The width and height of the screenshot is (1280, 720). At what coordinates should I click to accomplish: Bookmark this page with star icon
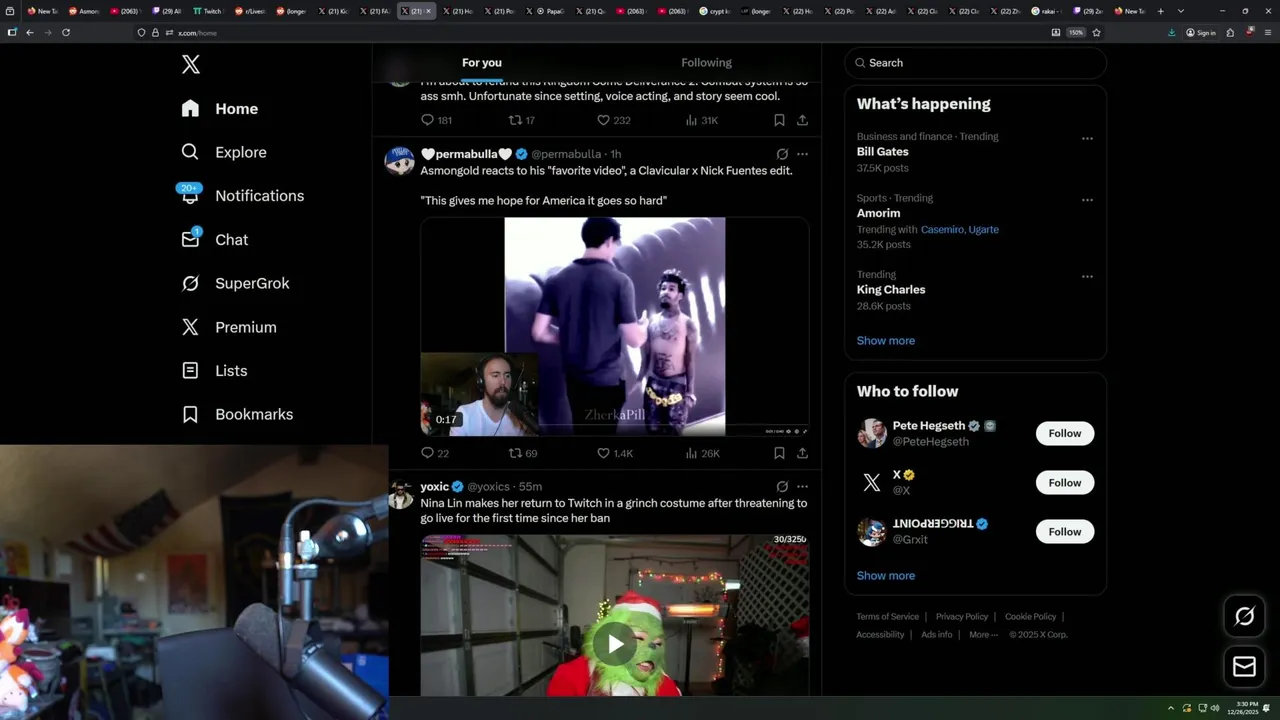coord(1097,33)
